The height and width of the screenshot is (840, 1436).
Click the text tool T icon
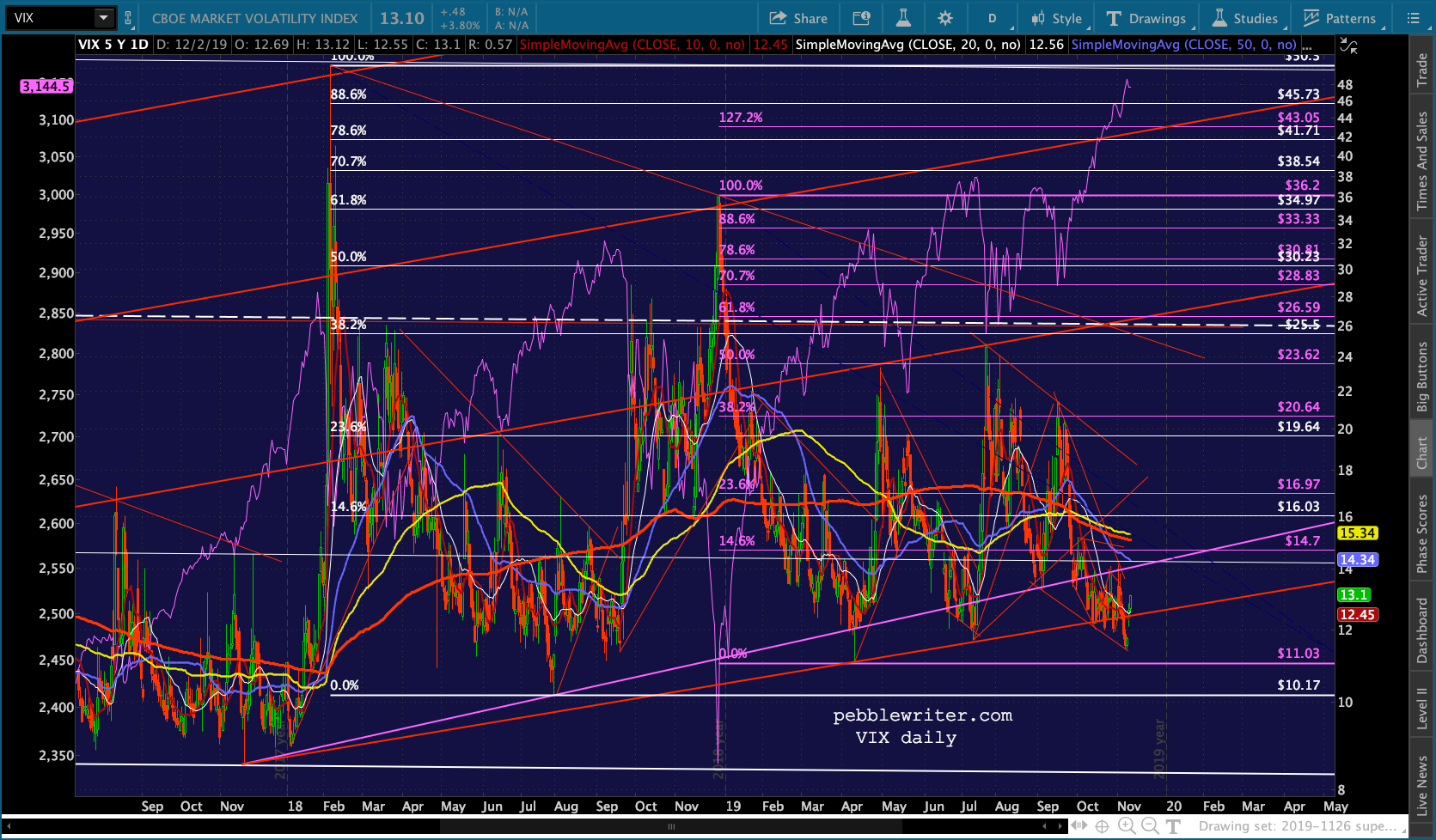(1172, 825)
